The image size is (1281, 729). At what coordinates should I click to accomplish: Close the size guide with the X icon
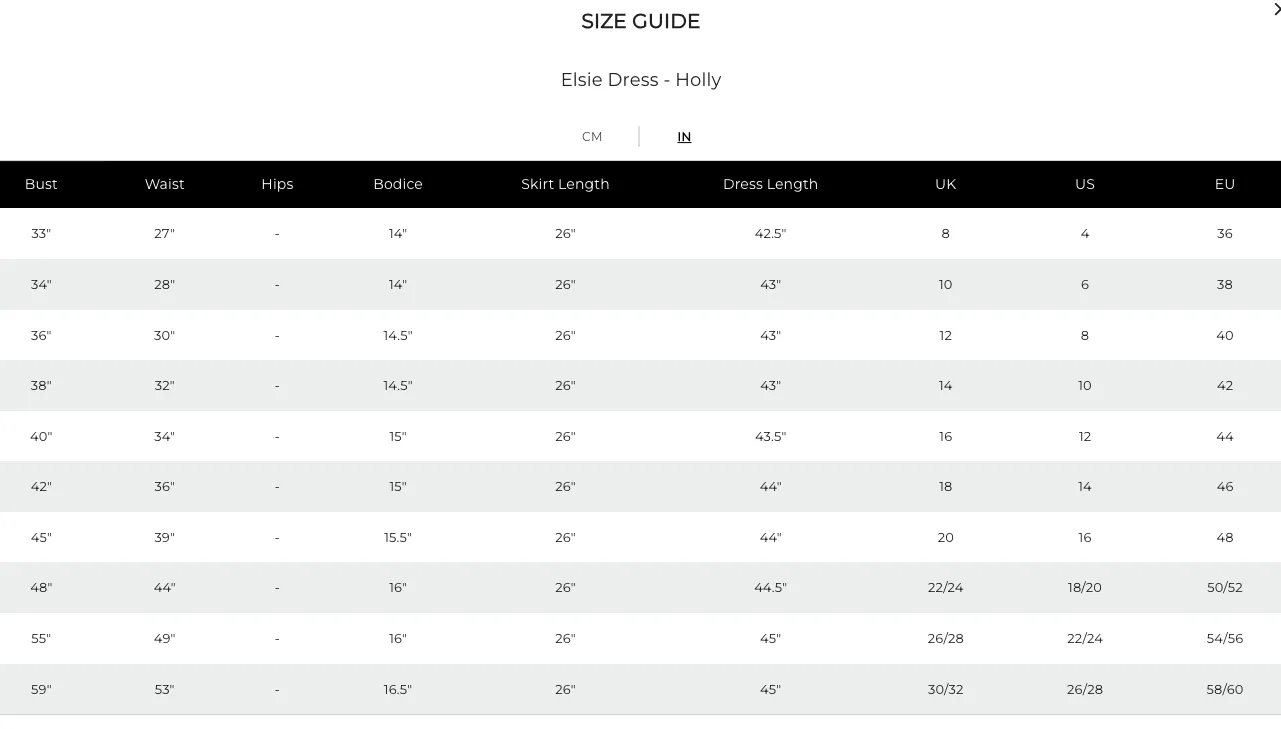[x=1276, y=9]
